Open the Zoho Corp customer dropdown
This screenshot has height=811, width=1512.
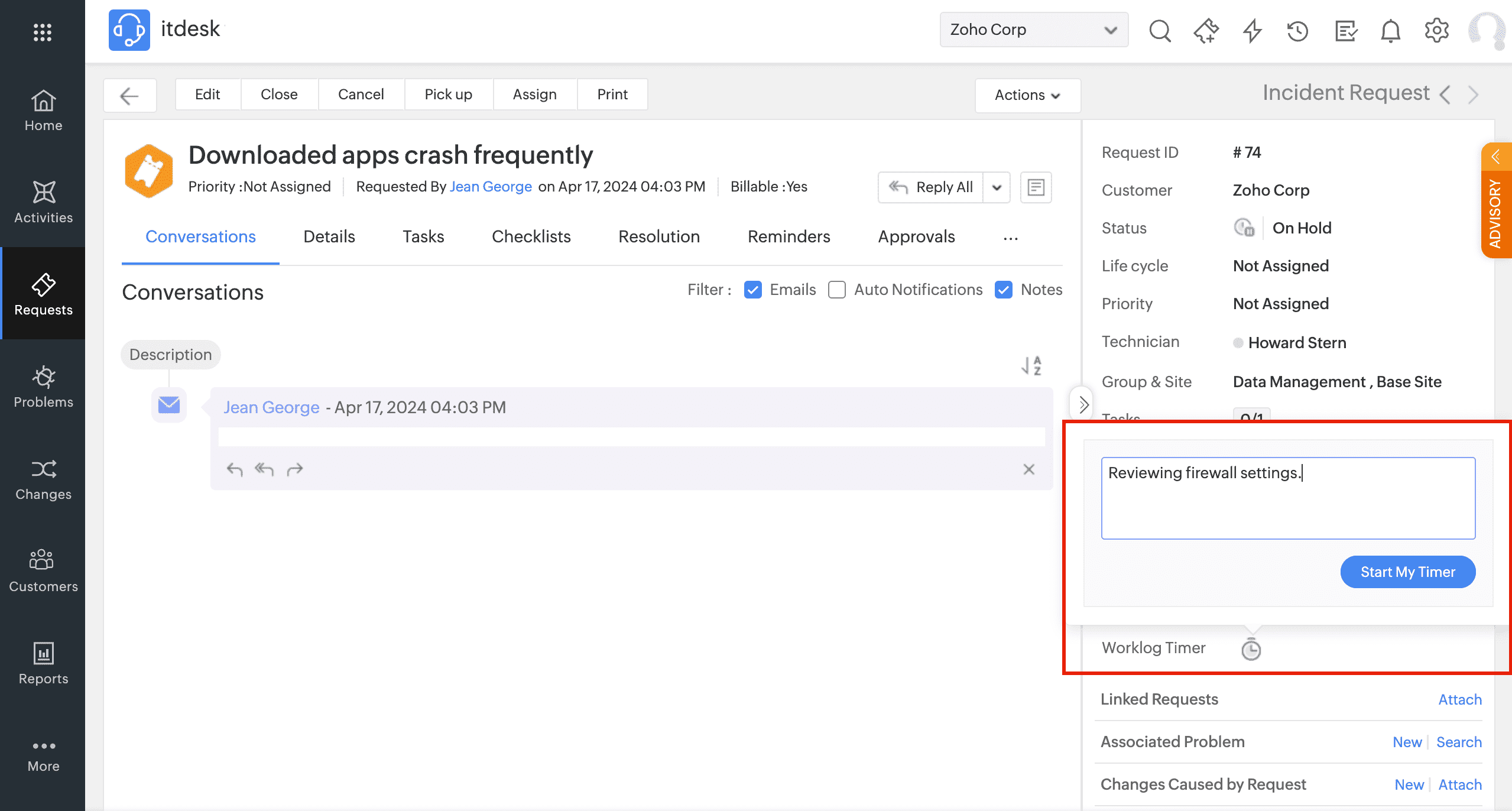click(1033, 30)
